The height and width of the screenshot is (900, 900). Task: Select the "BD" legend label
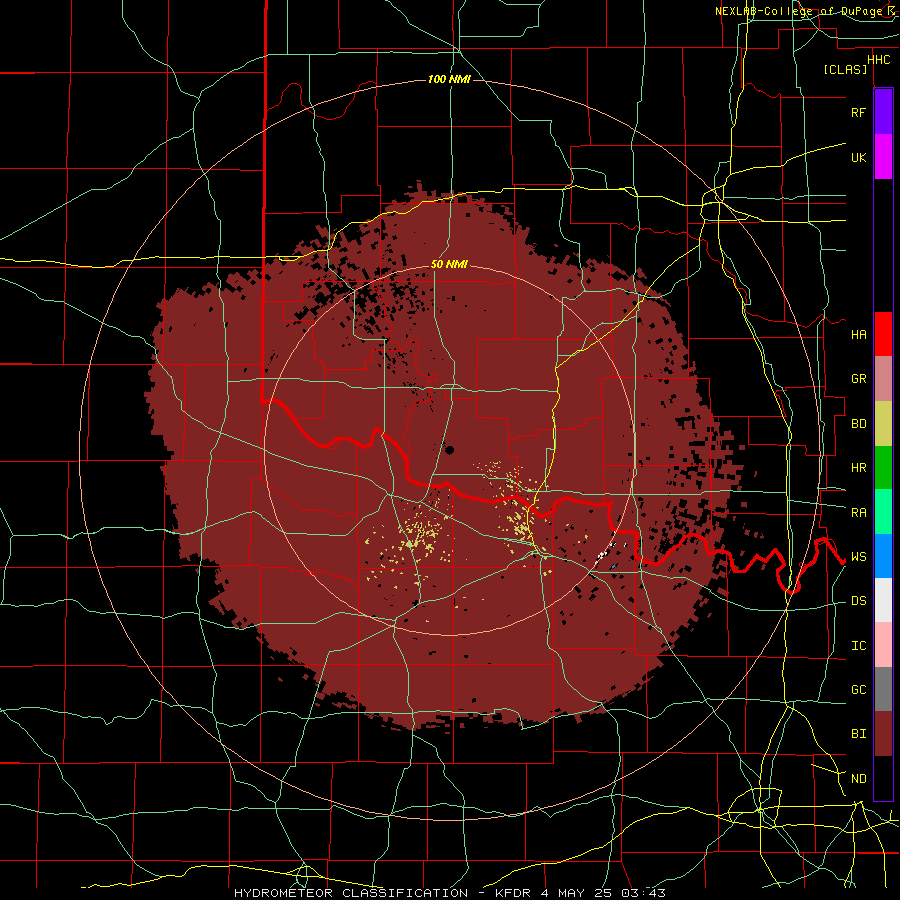pos(858,424)
